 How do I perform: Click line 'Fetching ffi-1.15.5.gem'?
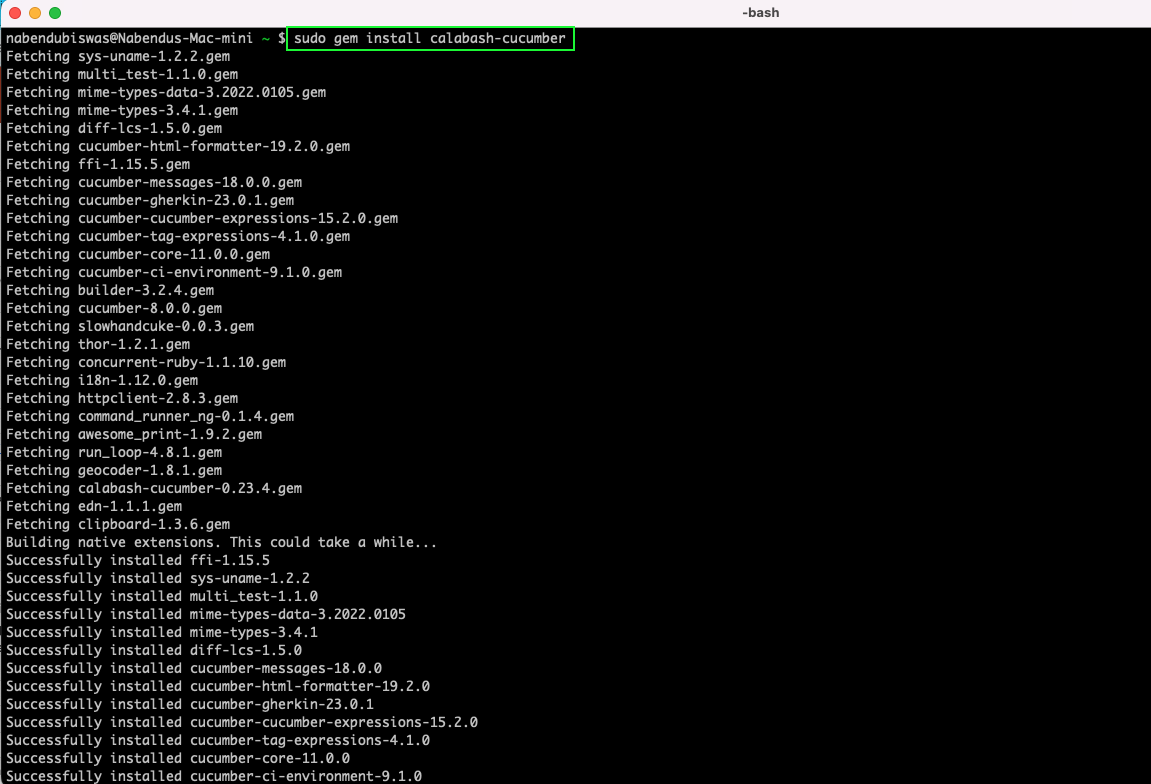pyautogui.click(x=98, y=164)
